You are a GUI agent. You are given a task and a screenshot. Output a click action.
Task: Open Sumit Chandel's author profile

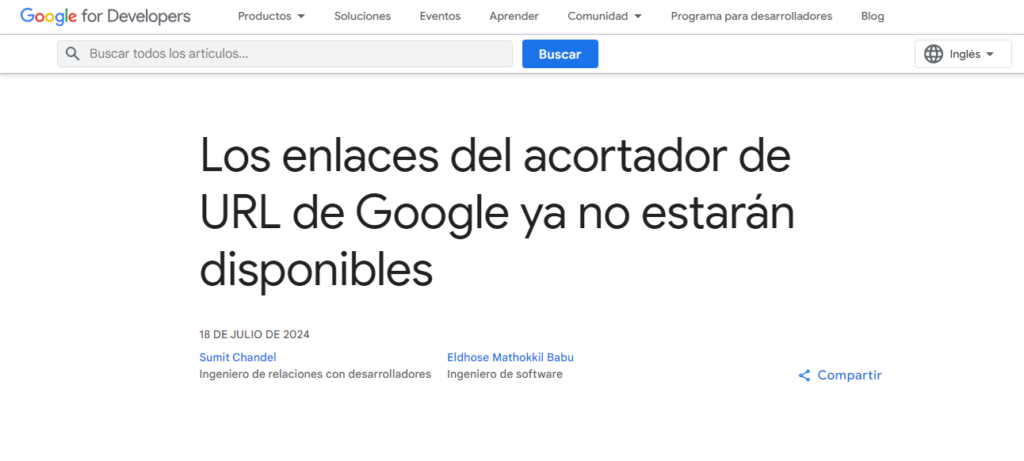tap(238, 357)
